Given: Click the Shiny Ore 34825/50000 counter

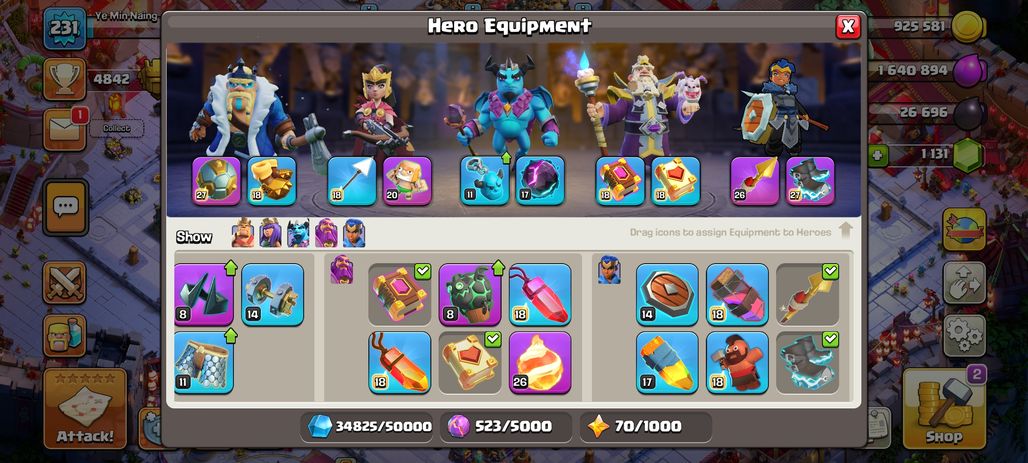Looking at the screenshot, I should 370,426.
